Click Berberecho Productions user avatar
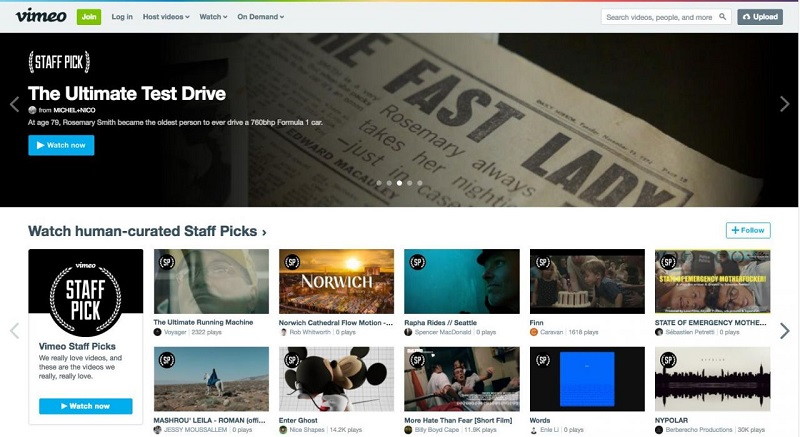 (x=659, y=430)
